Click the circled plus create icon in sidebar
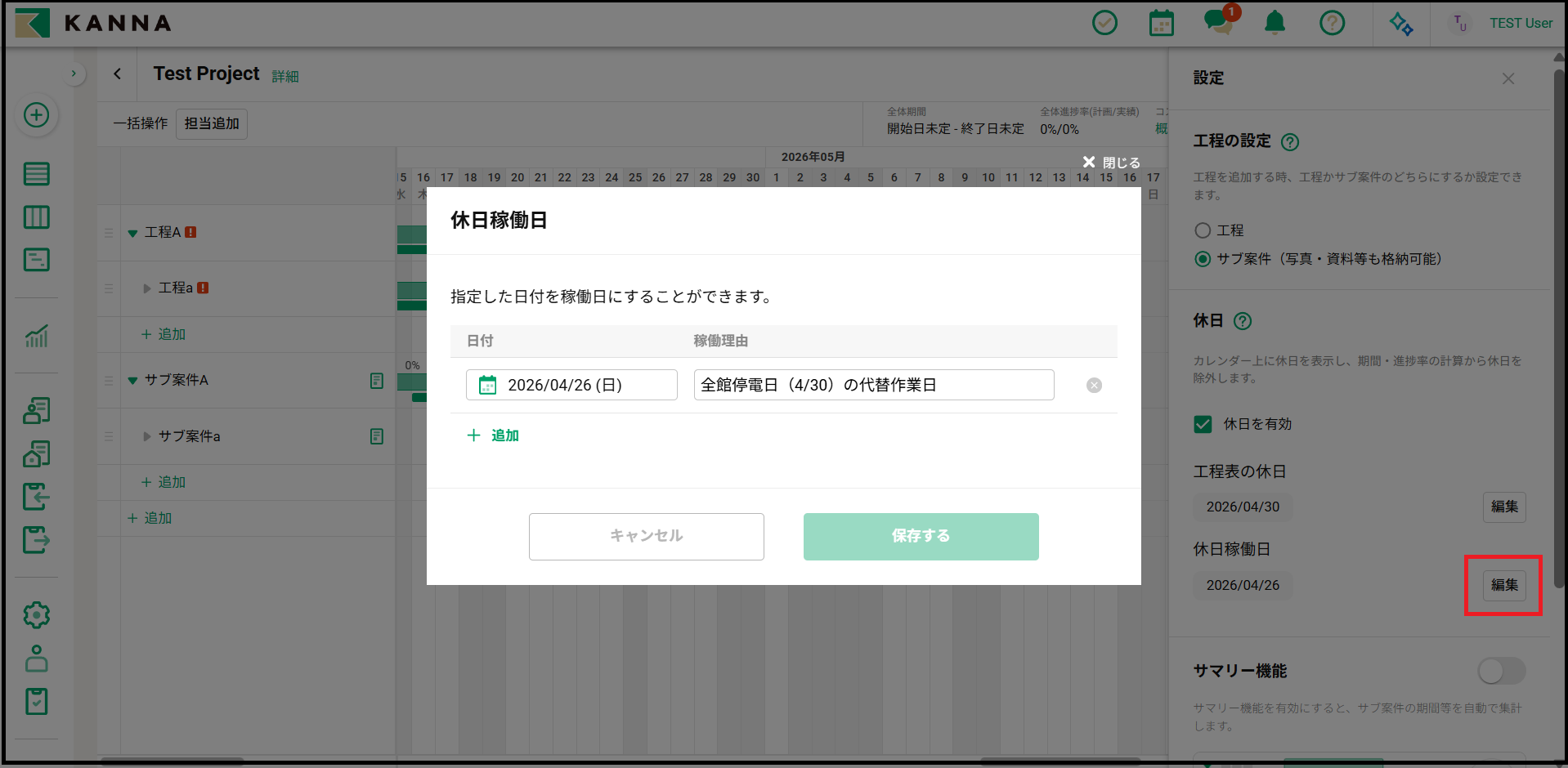The height and width of the screenshot is (768, 1568). click(36, 115)
